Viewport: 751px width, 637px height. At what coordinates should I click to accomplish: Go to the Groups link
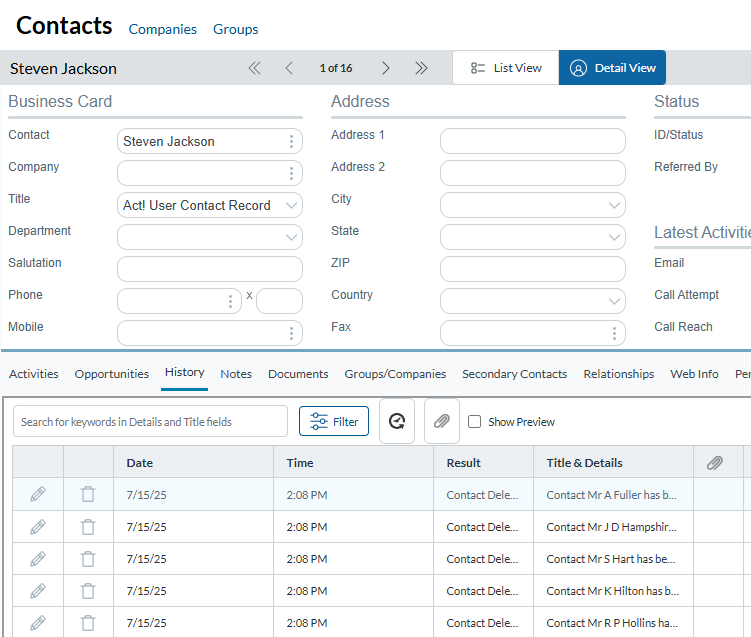[236, 29]
